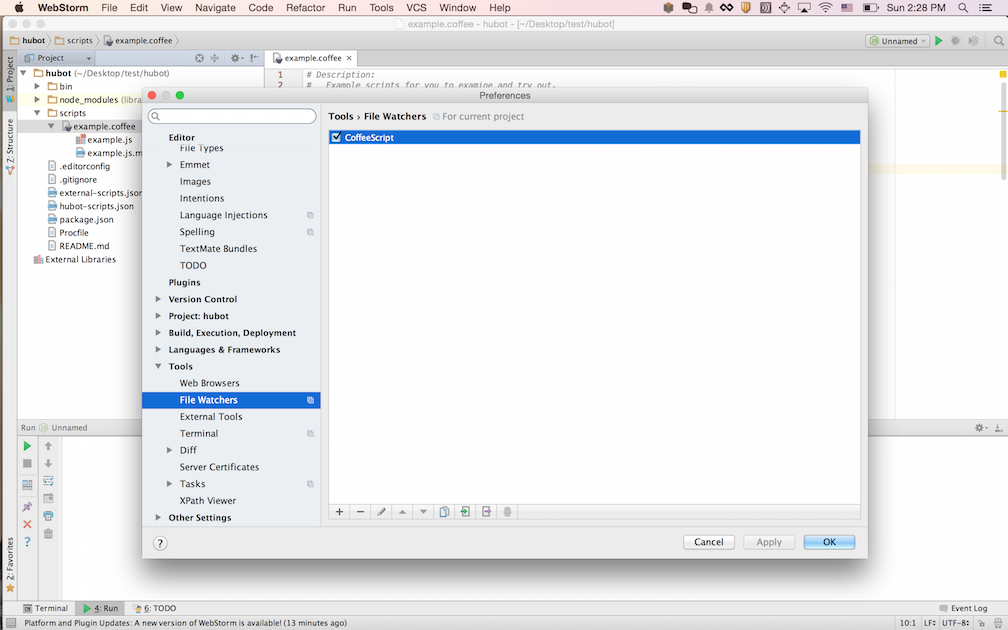Image resolution: width=1008 pixels, height=630 pixels.
Task: Click the up stack trace arrow in the Run panel
Action: 48,446
